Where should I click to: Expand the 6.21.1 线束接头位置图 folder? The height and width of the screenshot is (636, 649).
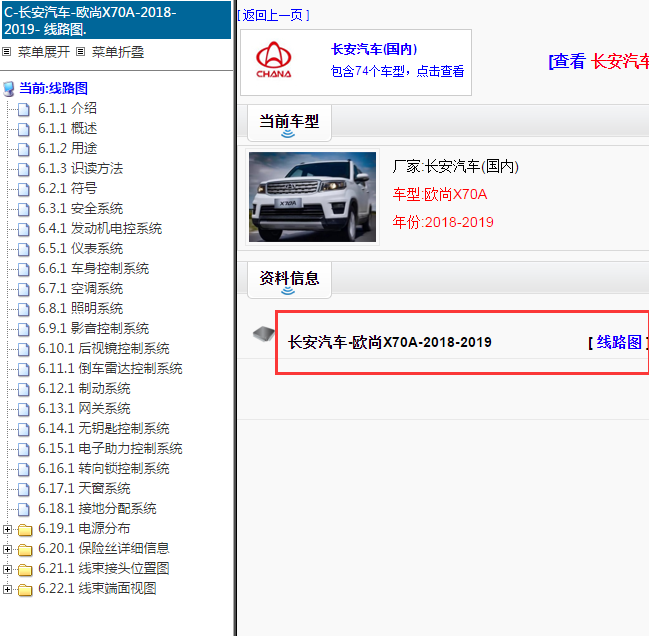(7, 569)
